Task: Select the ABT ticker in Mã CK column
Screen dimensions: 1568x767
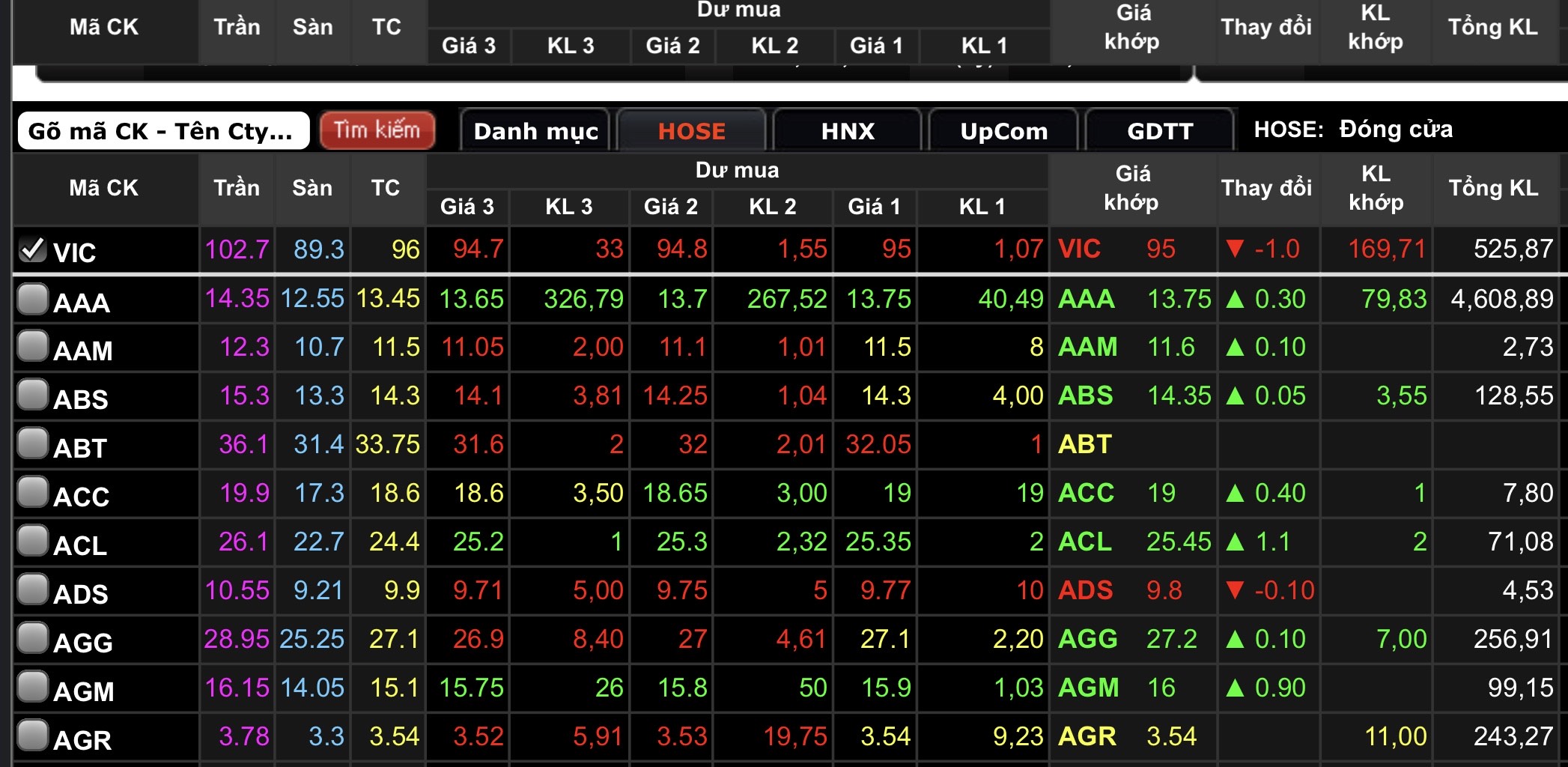Action: (x=80, y=448)
